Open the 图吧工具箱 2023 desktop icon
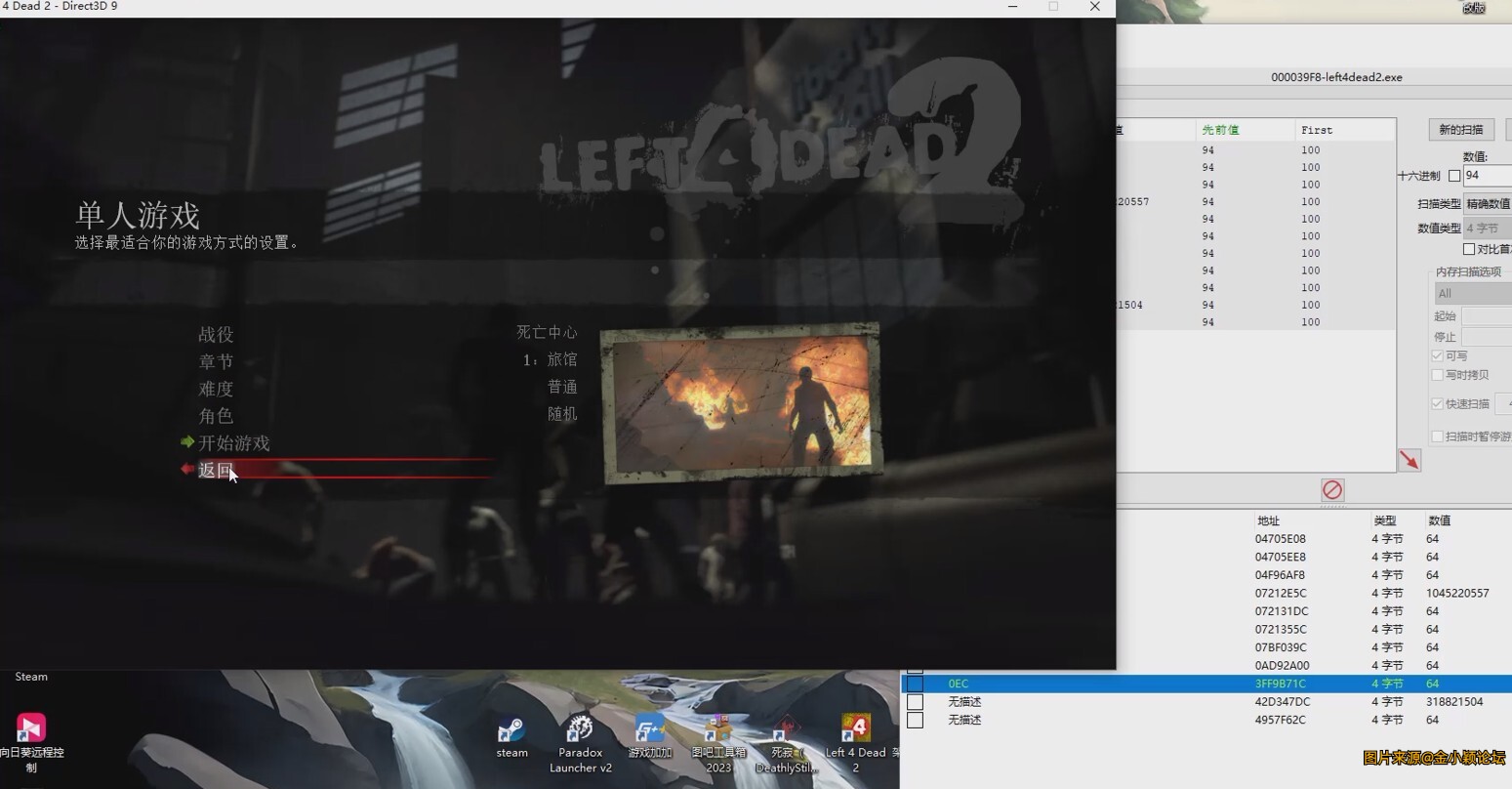This screenshot has width=1512, height=789. 718,744
